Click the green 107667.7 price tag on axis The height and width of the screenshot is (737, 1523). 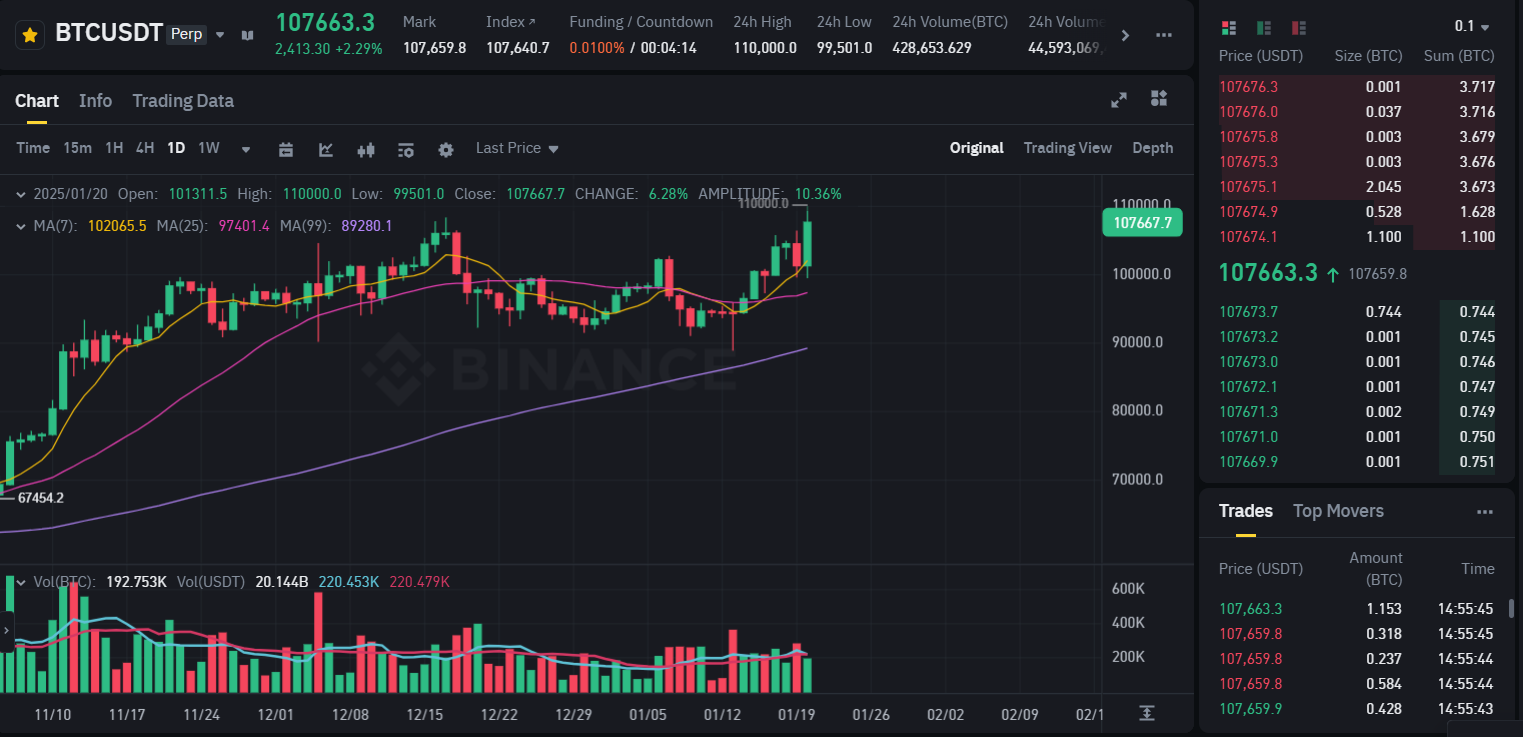(1142, 223)
